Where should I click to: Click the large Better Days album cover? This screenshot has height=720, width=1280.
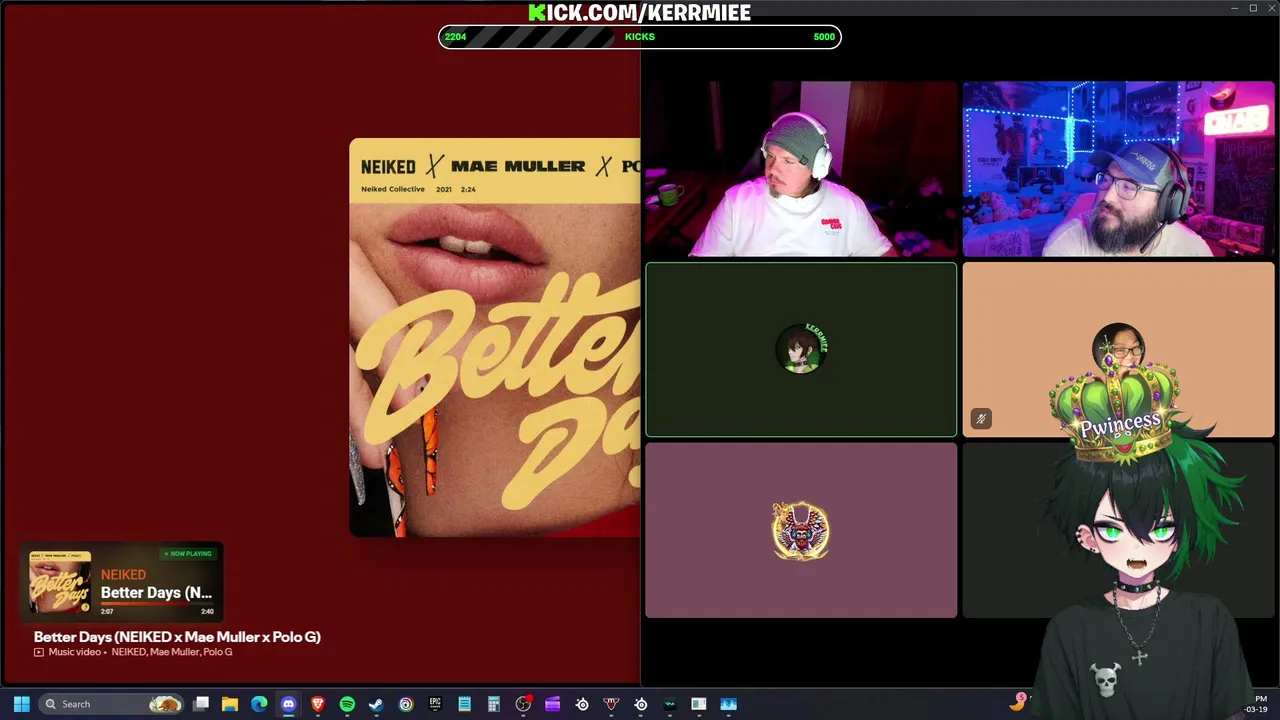coord(495,337)
